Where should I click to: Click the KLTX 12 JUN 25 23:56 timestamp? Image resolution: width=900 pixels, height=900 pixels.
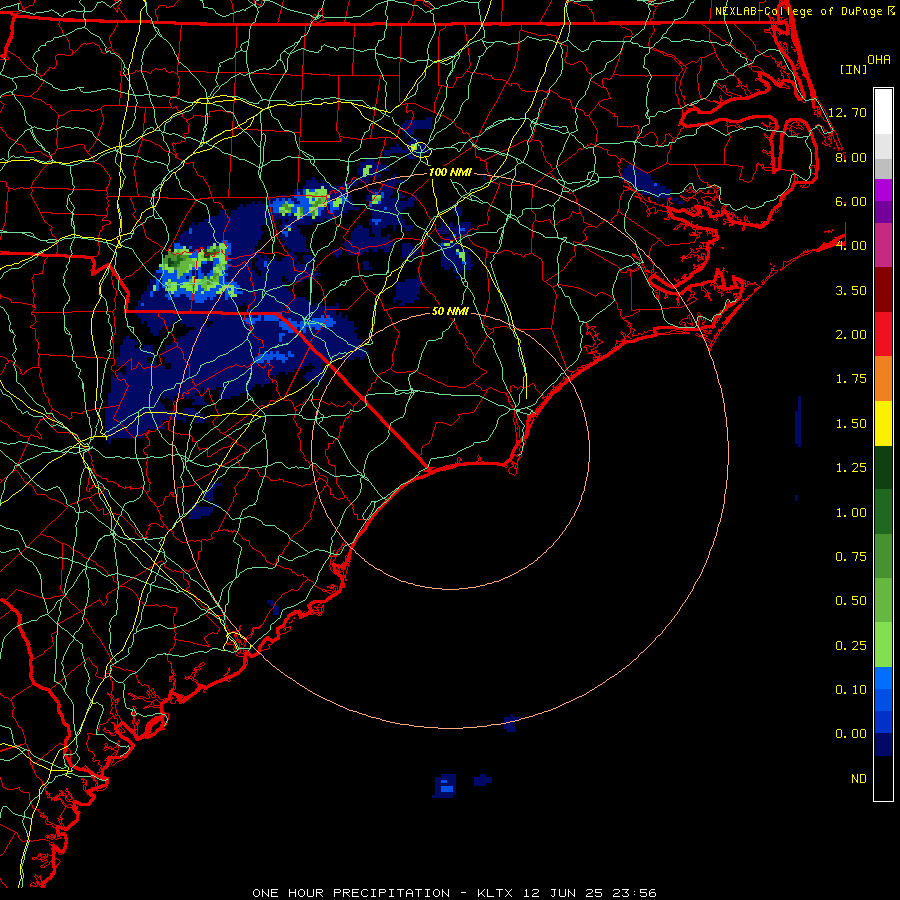coord(567,893)
